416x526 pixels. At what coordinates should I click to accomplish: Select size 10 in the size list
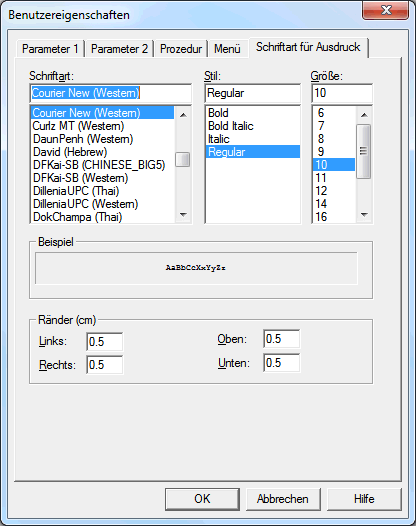pos(334,165)
